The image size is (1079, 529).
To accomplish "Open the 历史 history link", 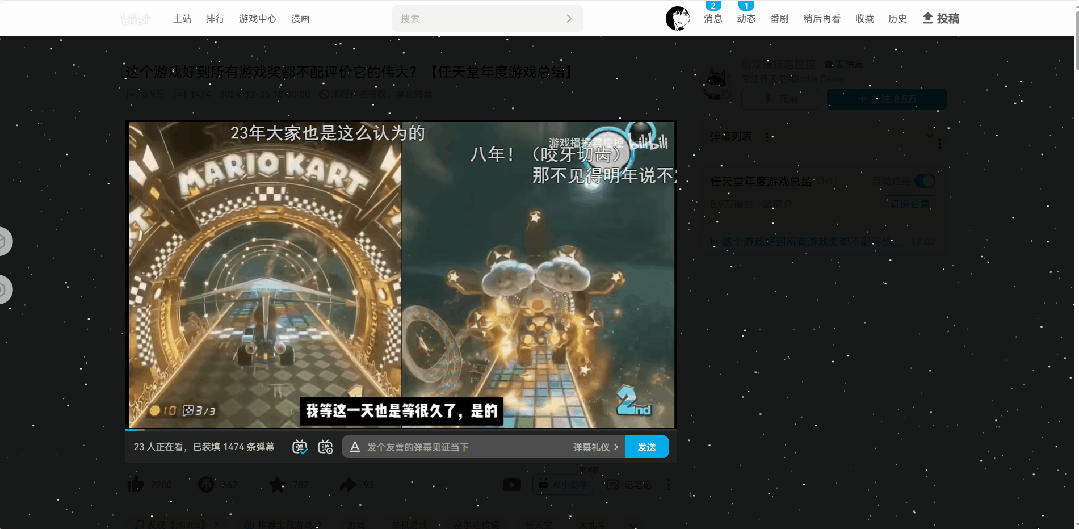I will [897, 19].
